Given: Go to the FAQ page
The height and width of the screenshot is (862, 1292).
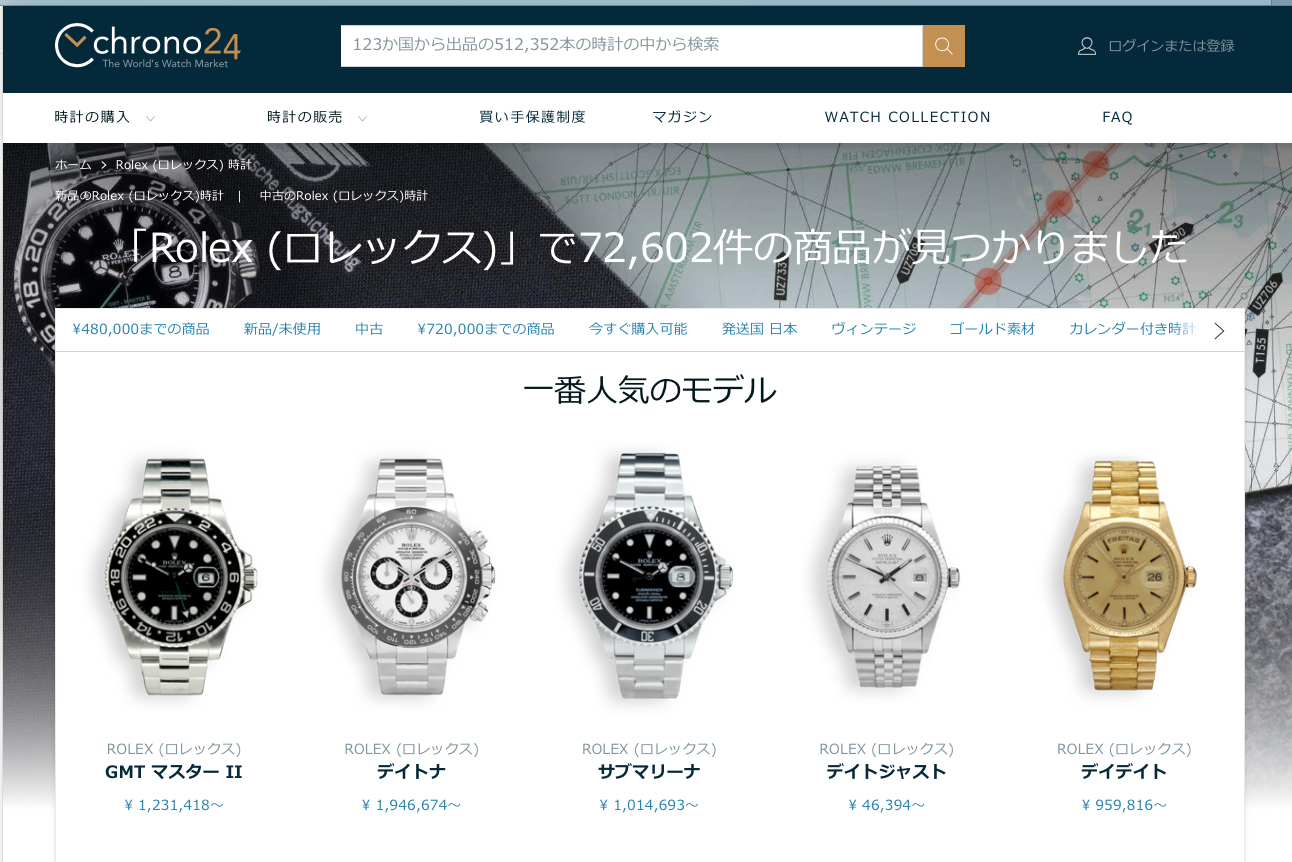Looking at the screenshot, I should [1117, 117].
